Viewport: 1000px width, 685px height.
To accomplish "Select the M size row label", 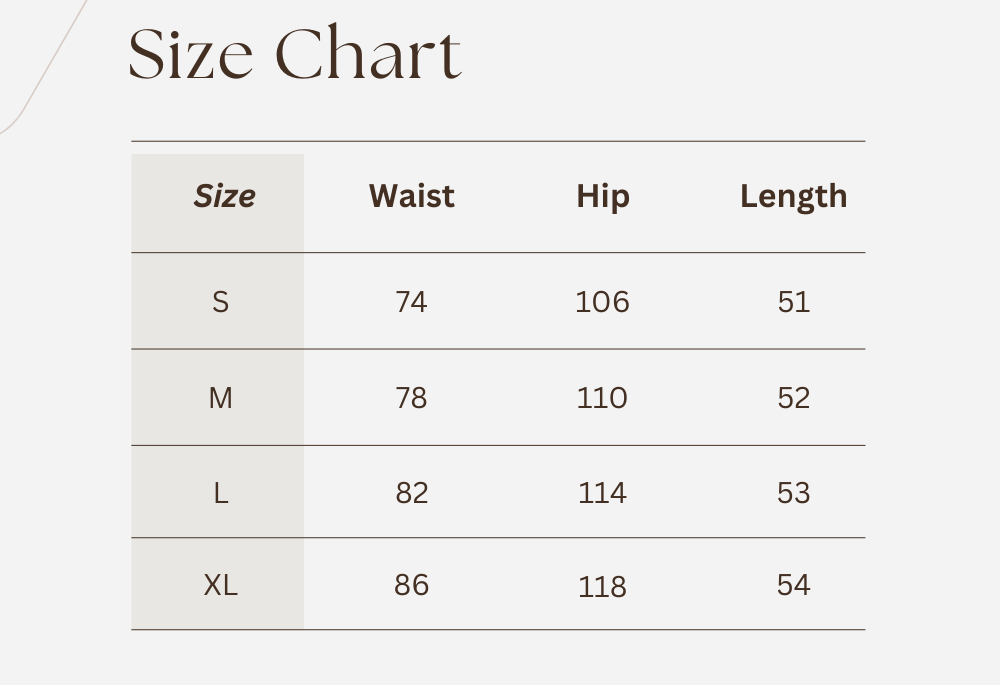I will coord(221,398).
